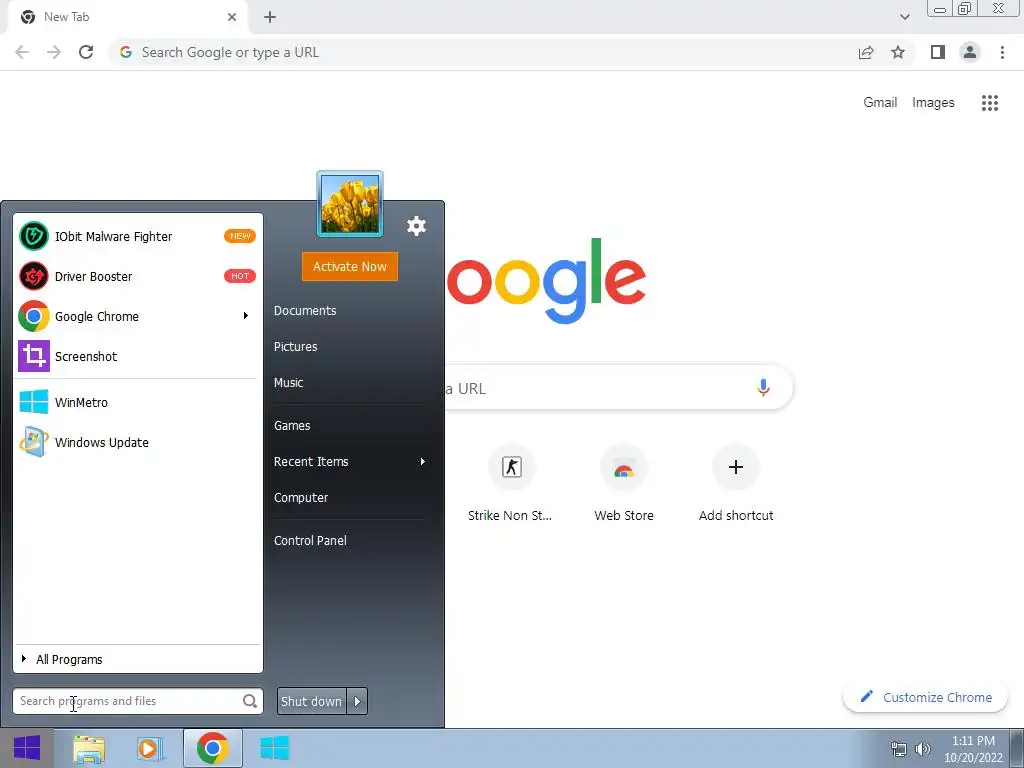Open tab search dropdown chevron
The image size is (1024, 768).
(904, 17)
